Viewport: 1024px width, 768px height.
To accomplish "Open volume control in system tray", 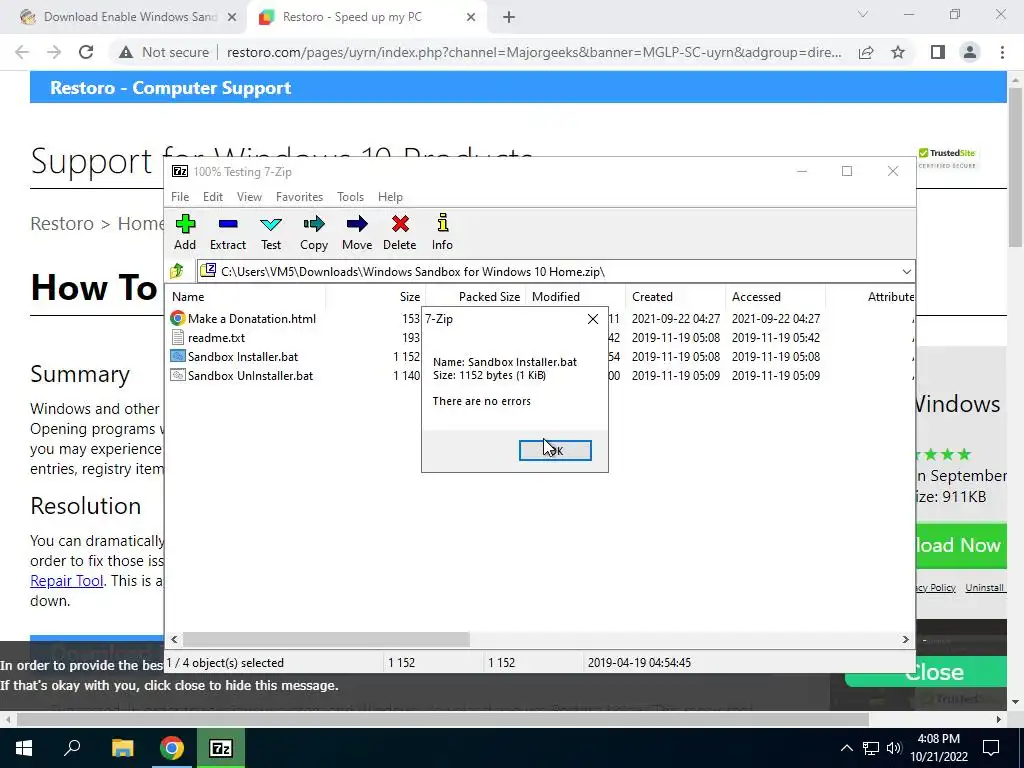I will pyautogui.click(x=894, y=748).
